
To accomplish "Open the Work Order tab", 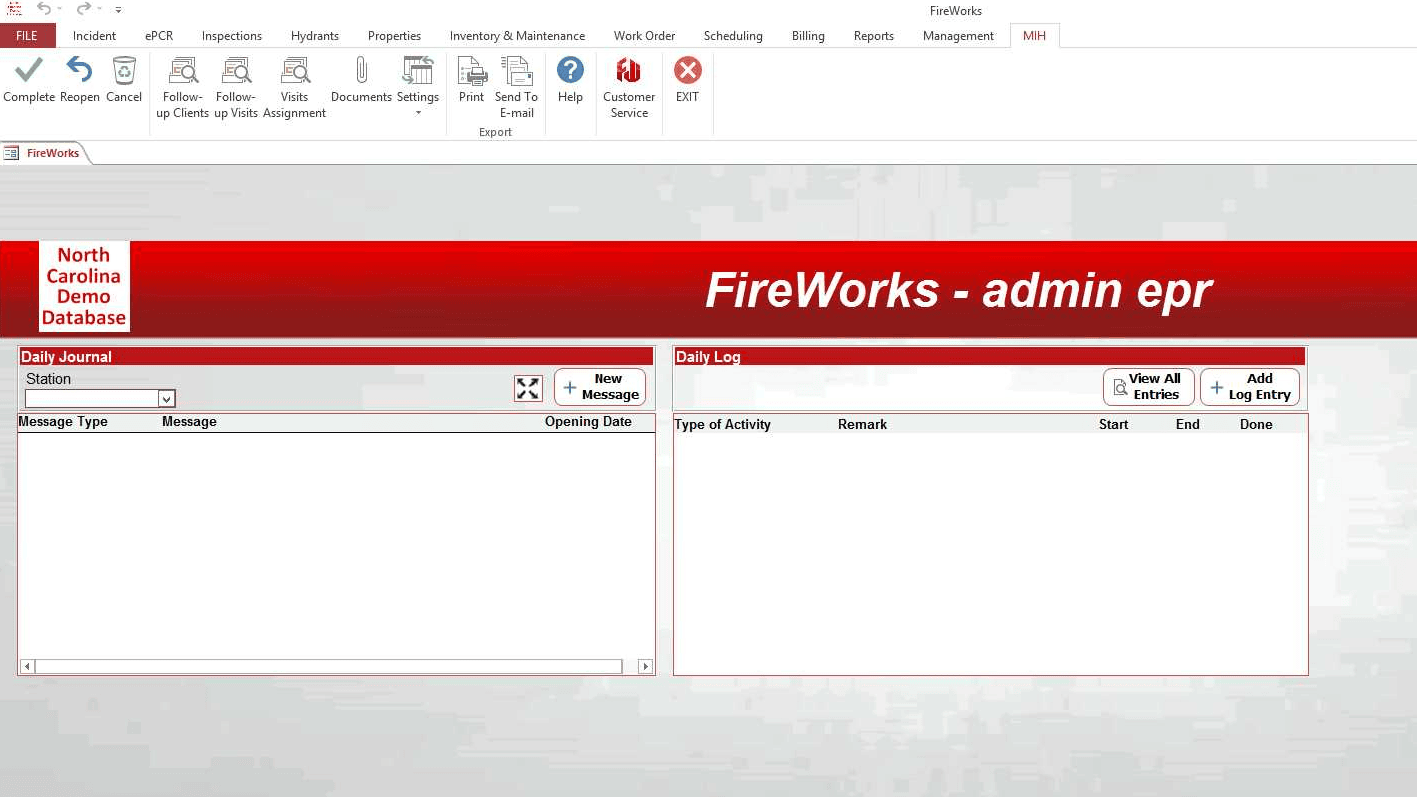I will 644,36.
